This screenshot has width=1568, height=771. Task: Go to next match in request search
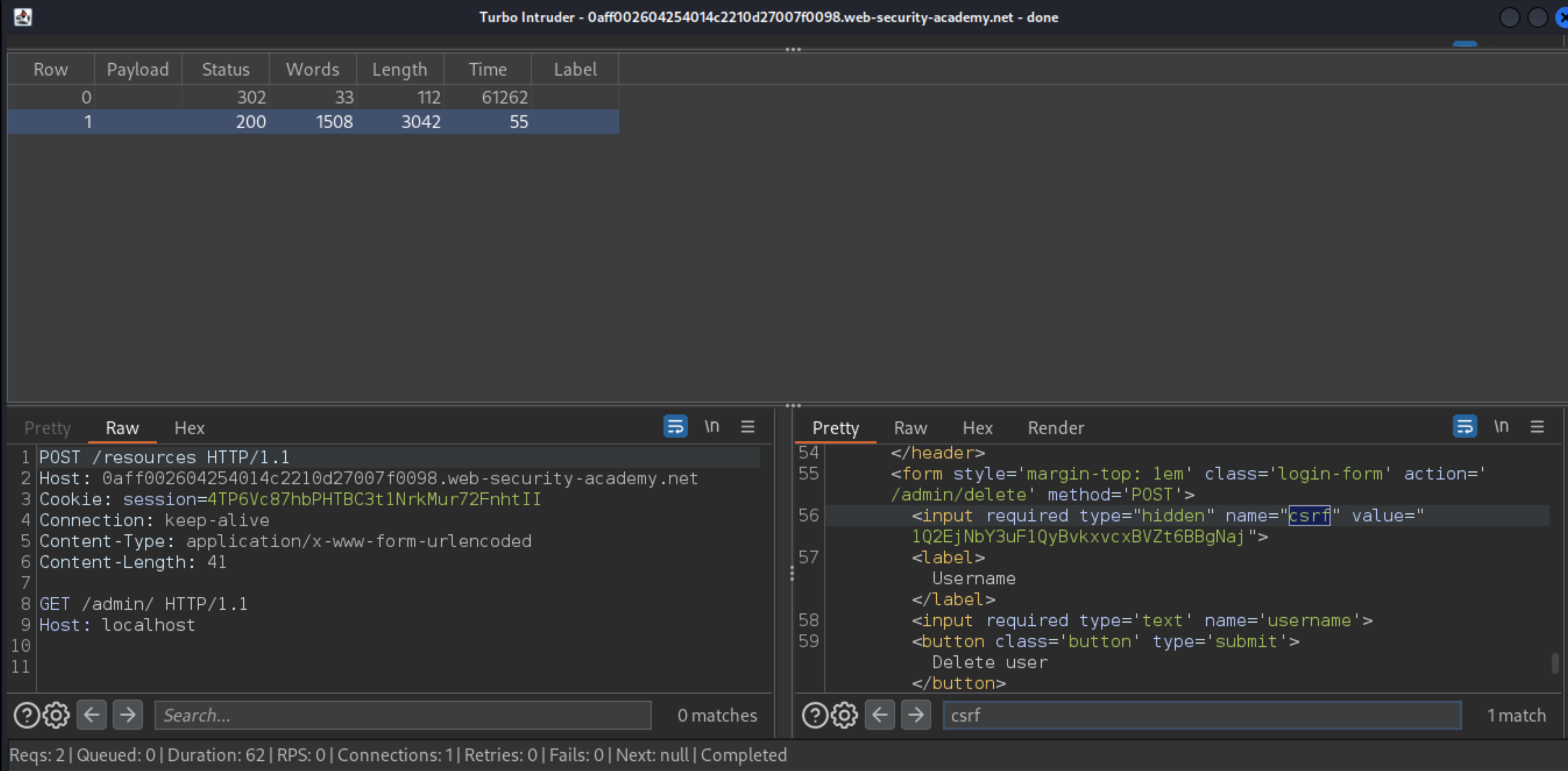128,714
